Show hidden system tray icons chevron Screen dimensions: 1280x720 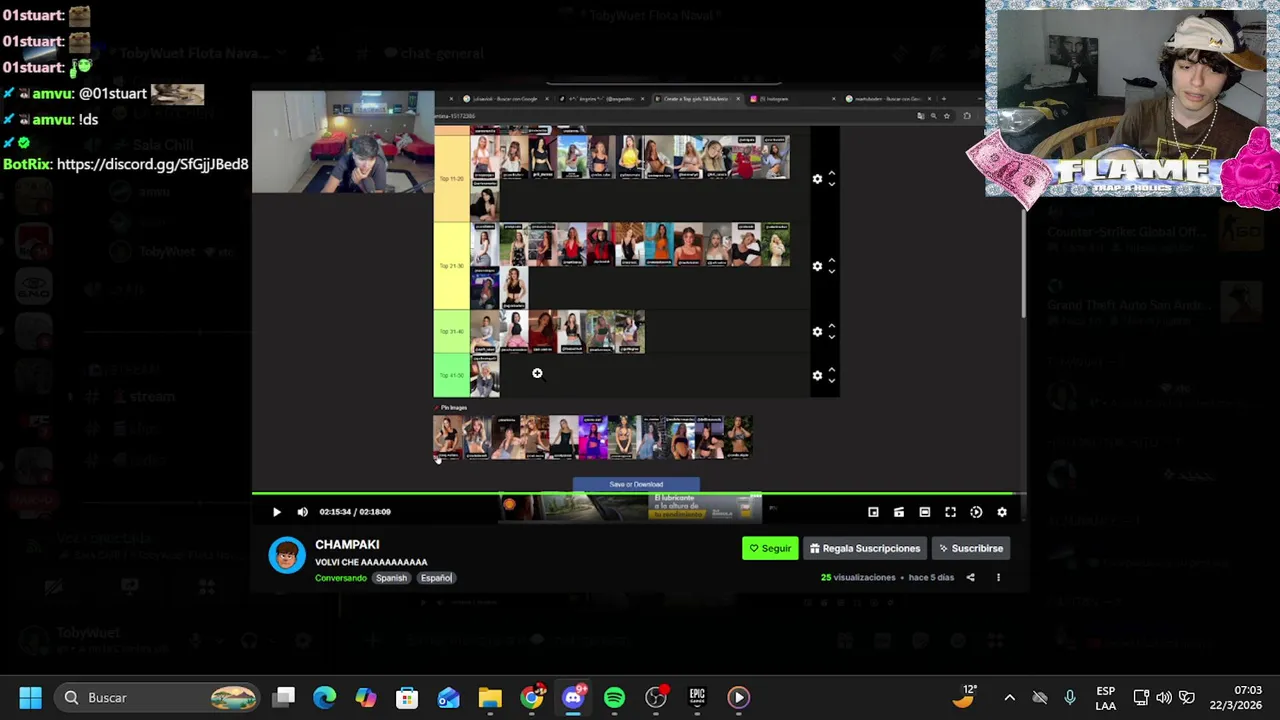tap(1009, 697)
